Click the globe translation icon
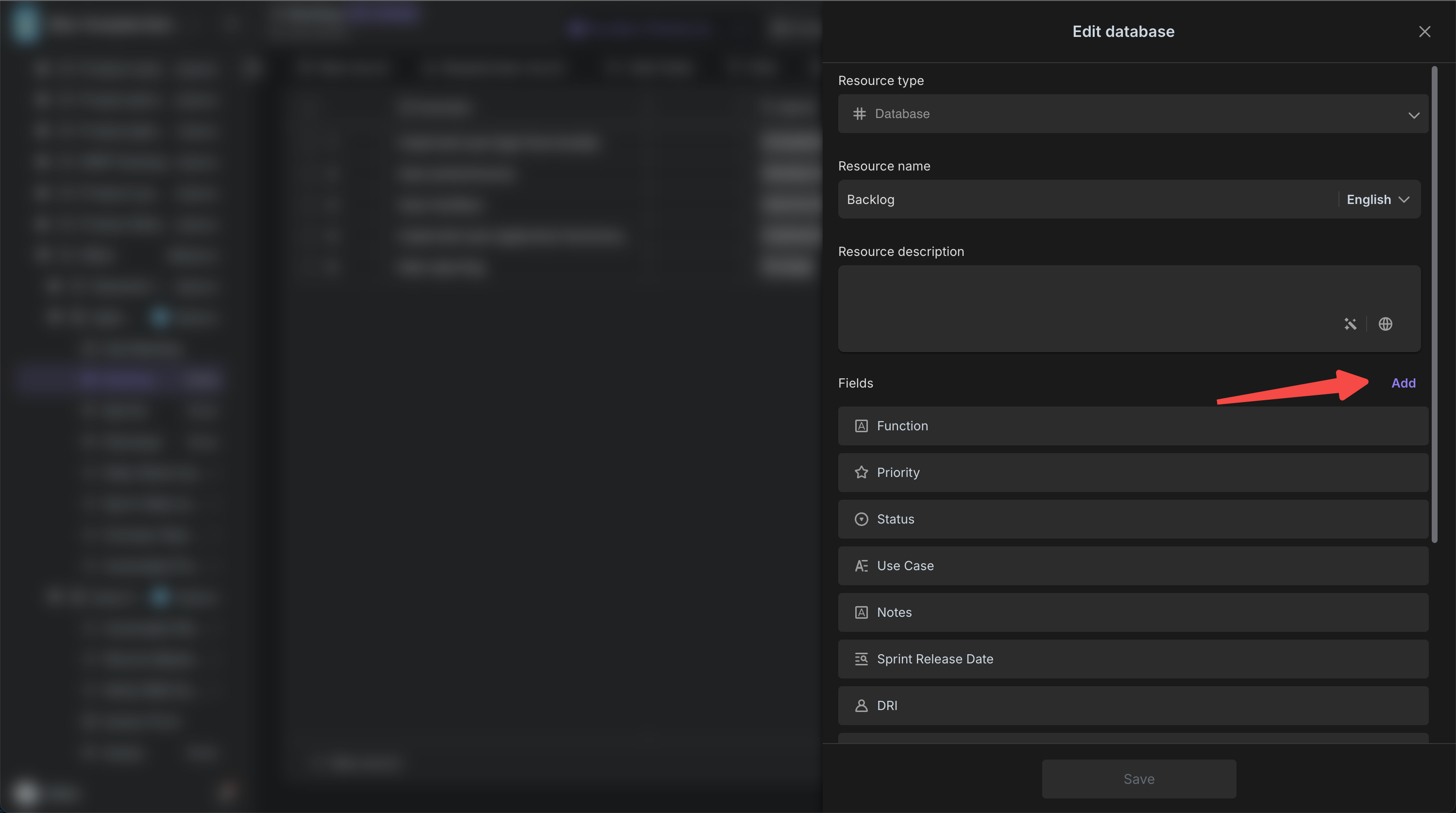 (x=1385, y=324)
